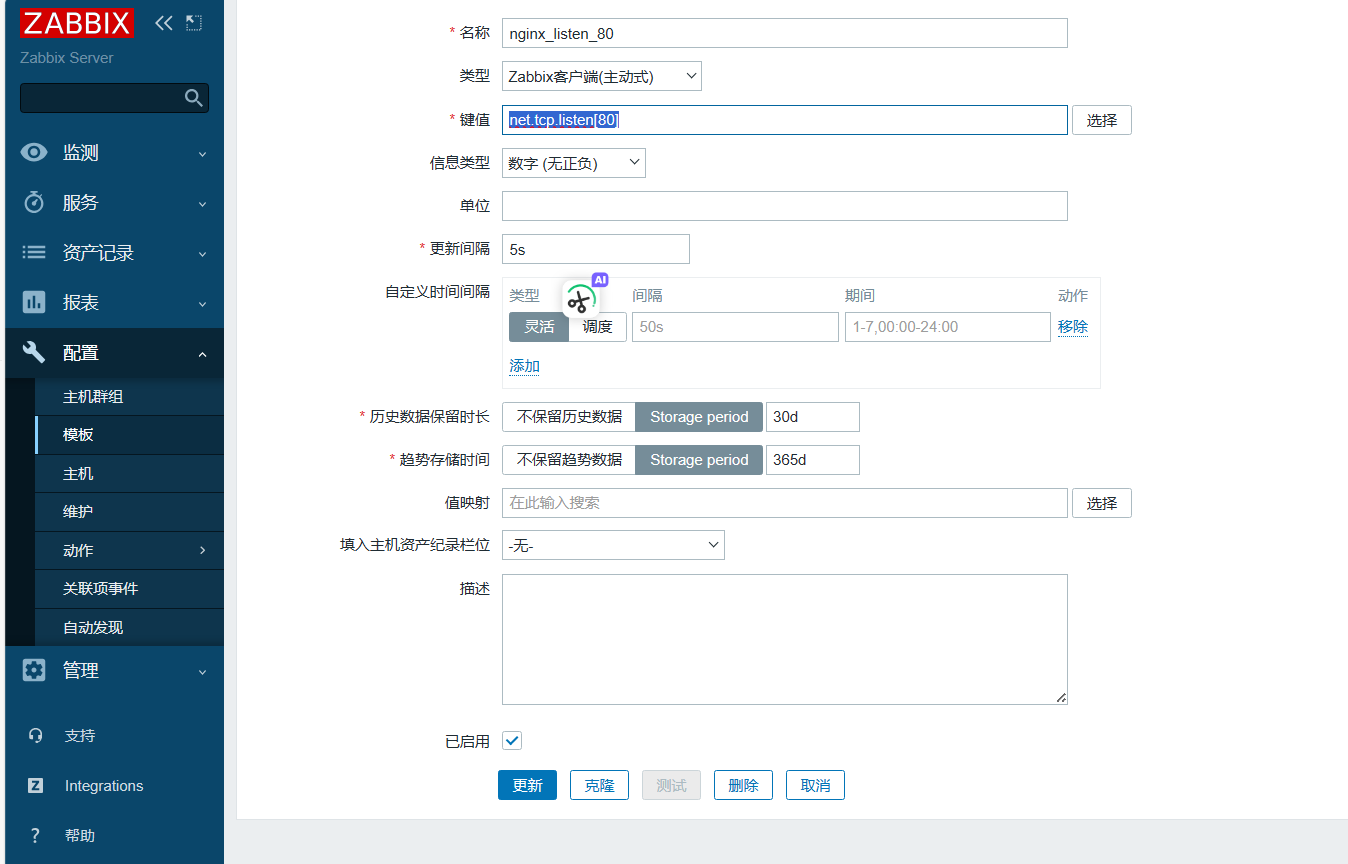Click the 移除 link in custom intervals

[1073, 327]
